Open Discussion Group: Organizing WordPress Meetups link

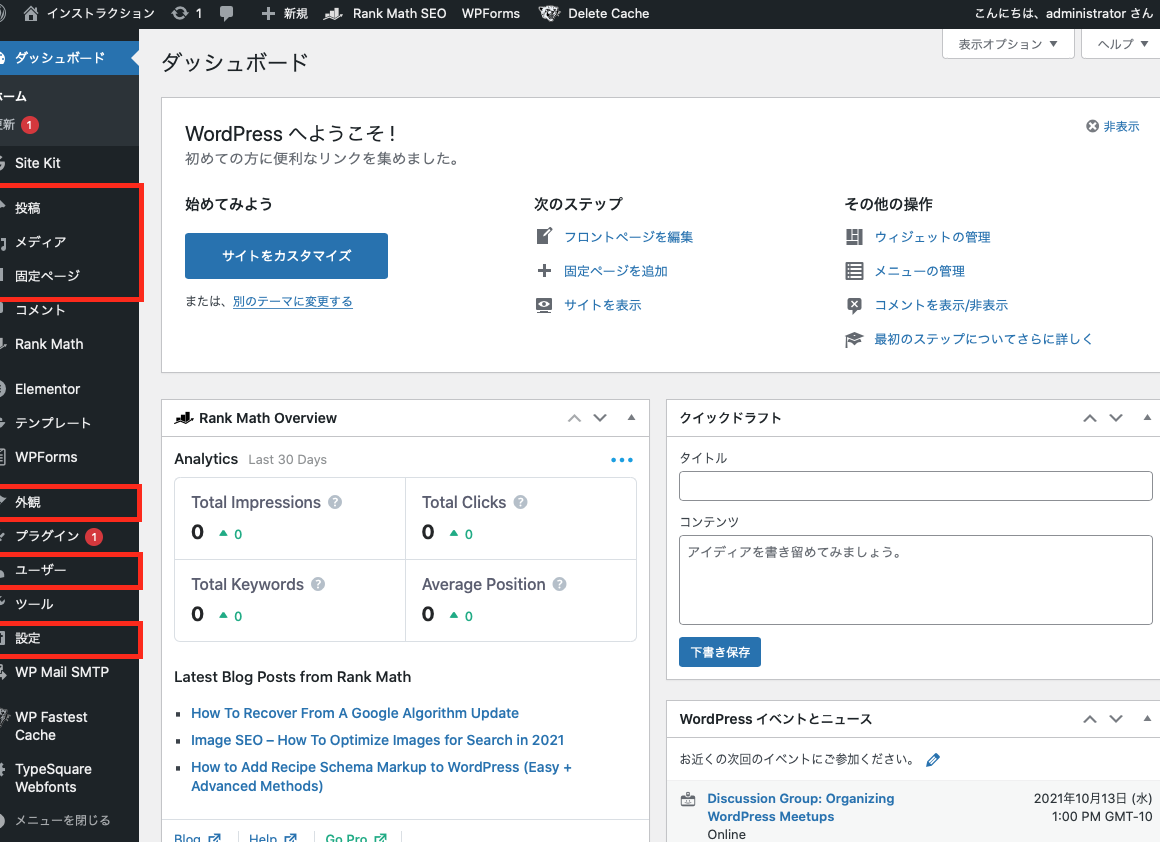(800, 807)
